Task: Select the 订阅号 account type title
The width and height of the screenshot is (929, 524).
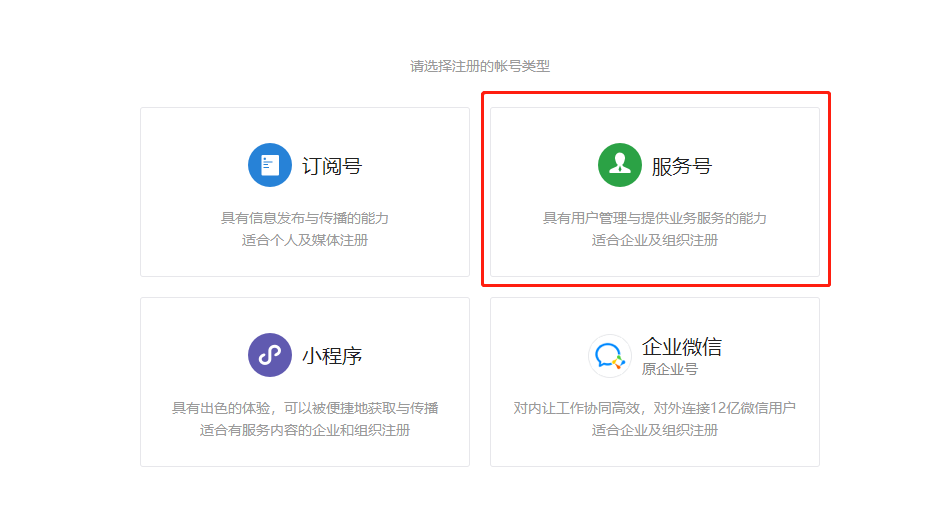Action: (x=332, y=166)
